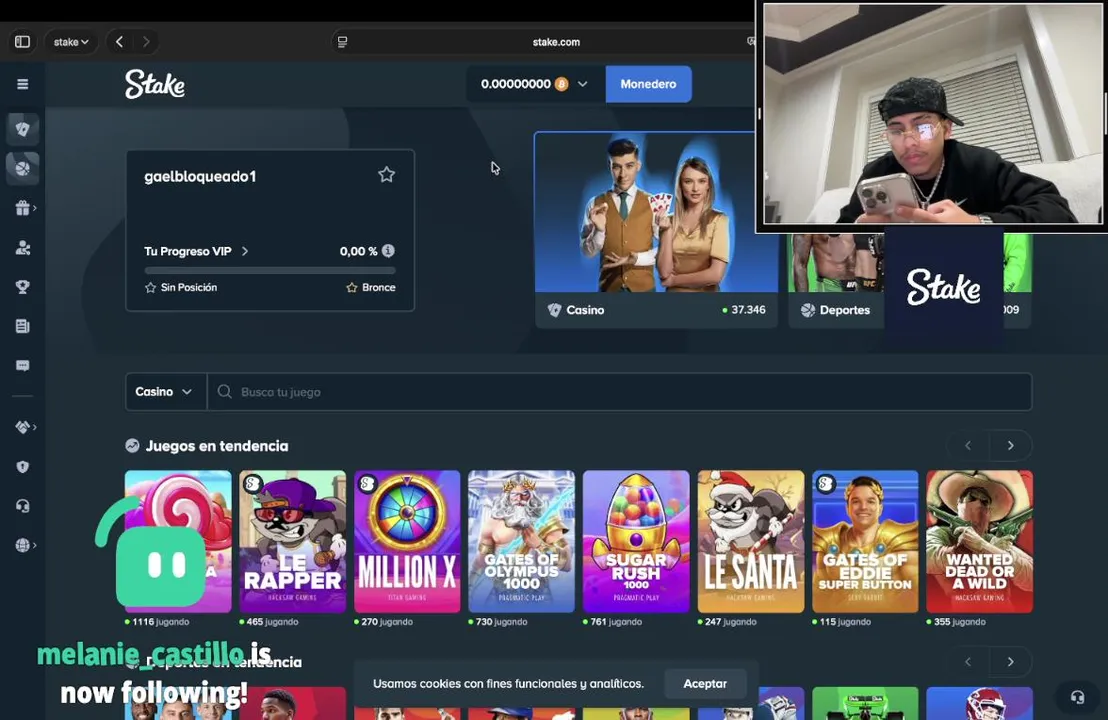Show next trending sports with right arrow
The image size is (1108, 720).
1010,661
